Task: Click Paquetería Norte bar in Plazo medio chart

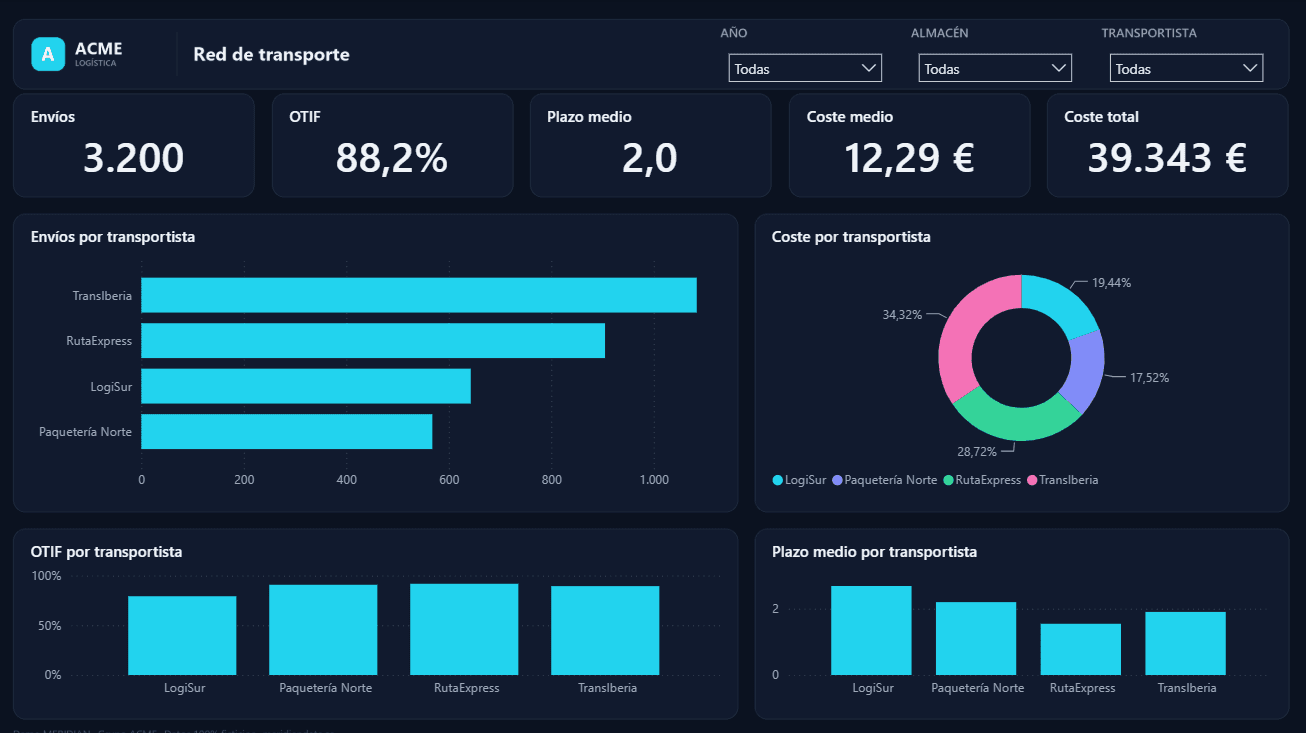Action: click(x=976, y=638)
